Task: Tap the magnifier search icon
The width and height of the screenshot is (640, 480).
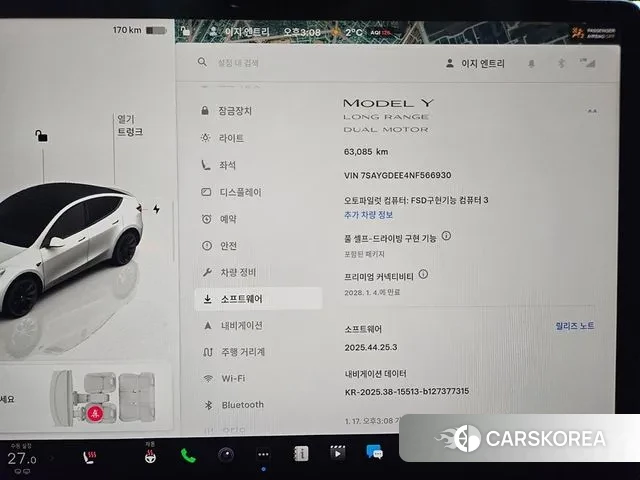Action: coord(202,62)
